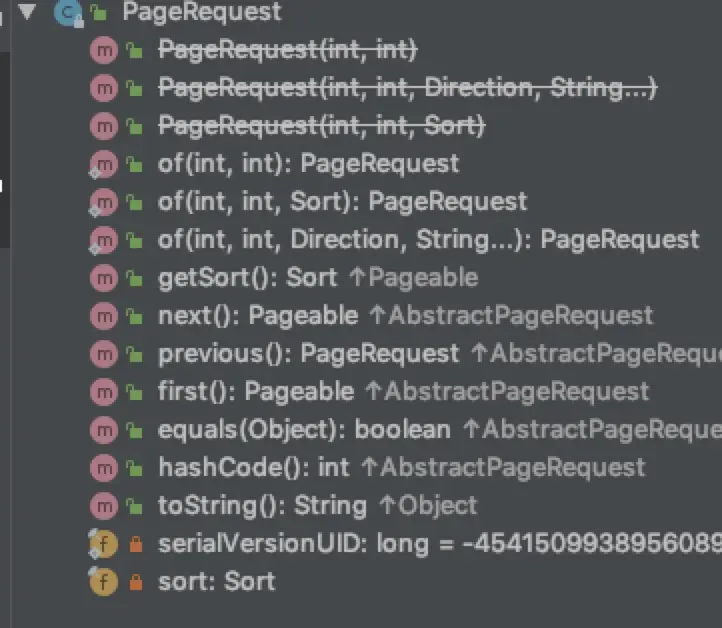Click static method icon for of(int, int)
The image size is (722, 628).
[x=104, y=164]
